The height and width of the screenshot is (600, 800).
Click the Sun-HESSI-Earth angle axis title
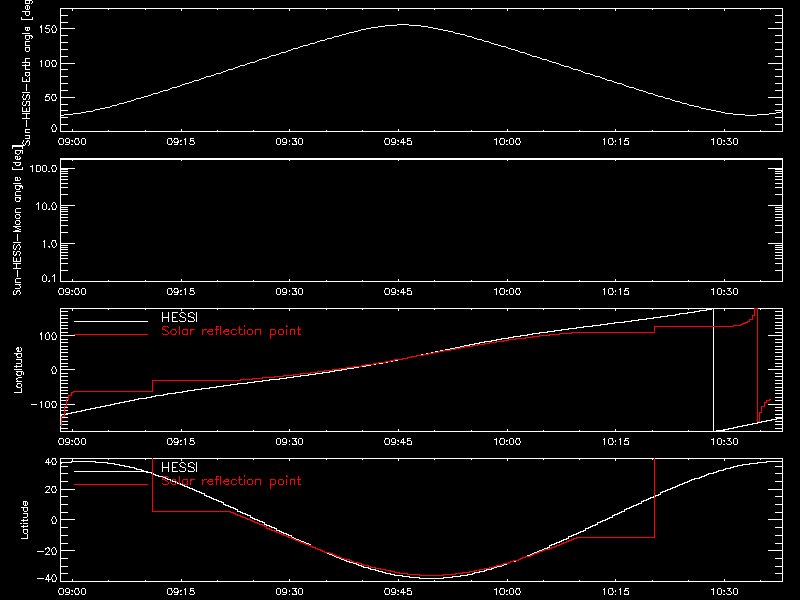pos(27,71)
